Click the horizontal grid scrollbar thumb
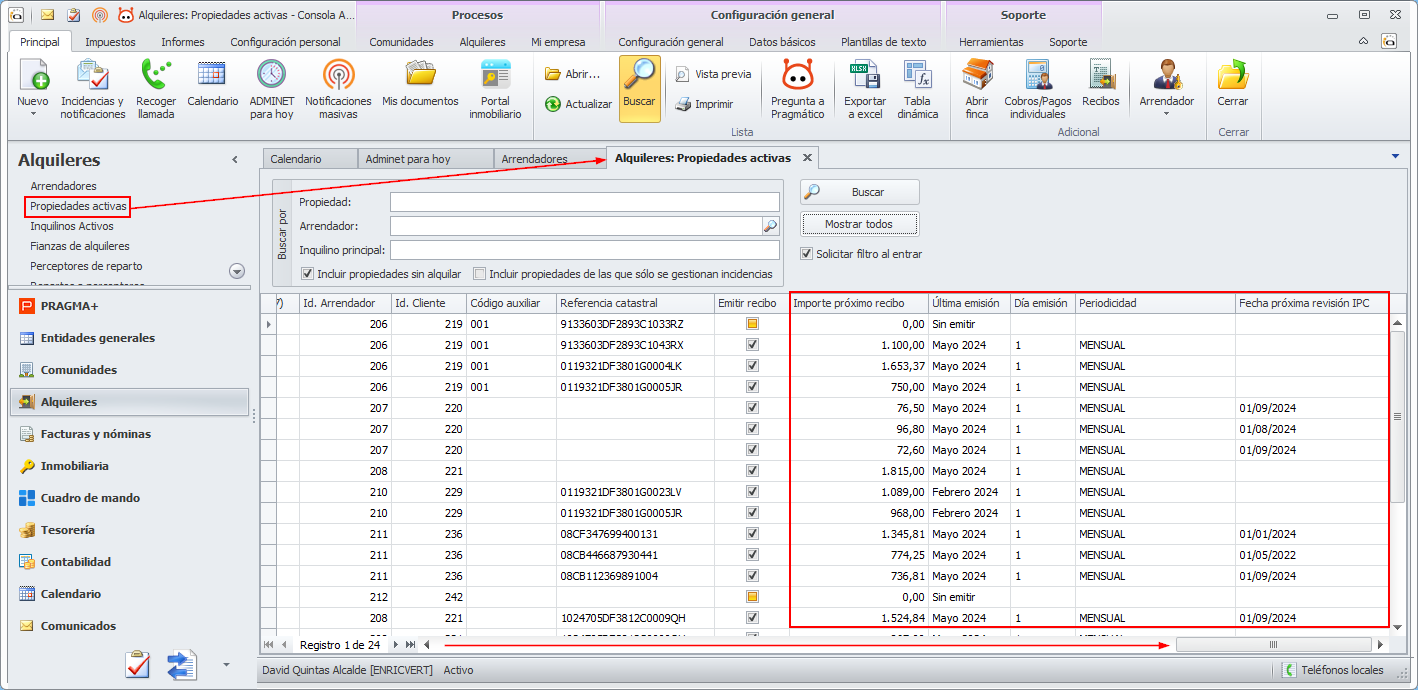 coord(1273,645)
